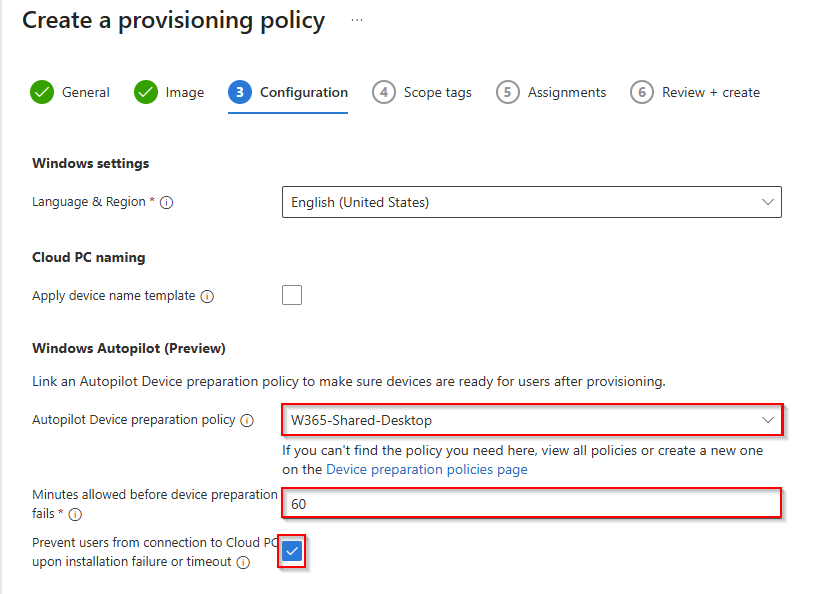Image resolution: width=819 pixels, height=594 pixels.
Task: Click info icon next to Apply device name template
Action: pyautogui.click(x=207, y=297)
